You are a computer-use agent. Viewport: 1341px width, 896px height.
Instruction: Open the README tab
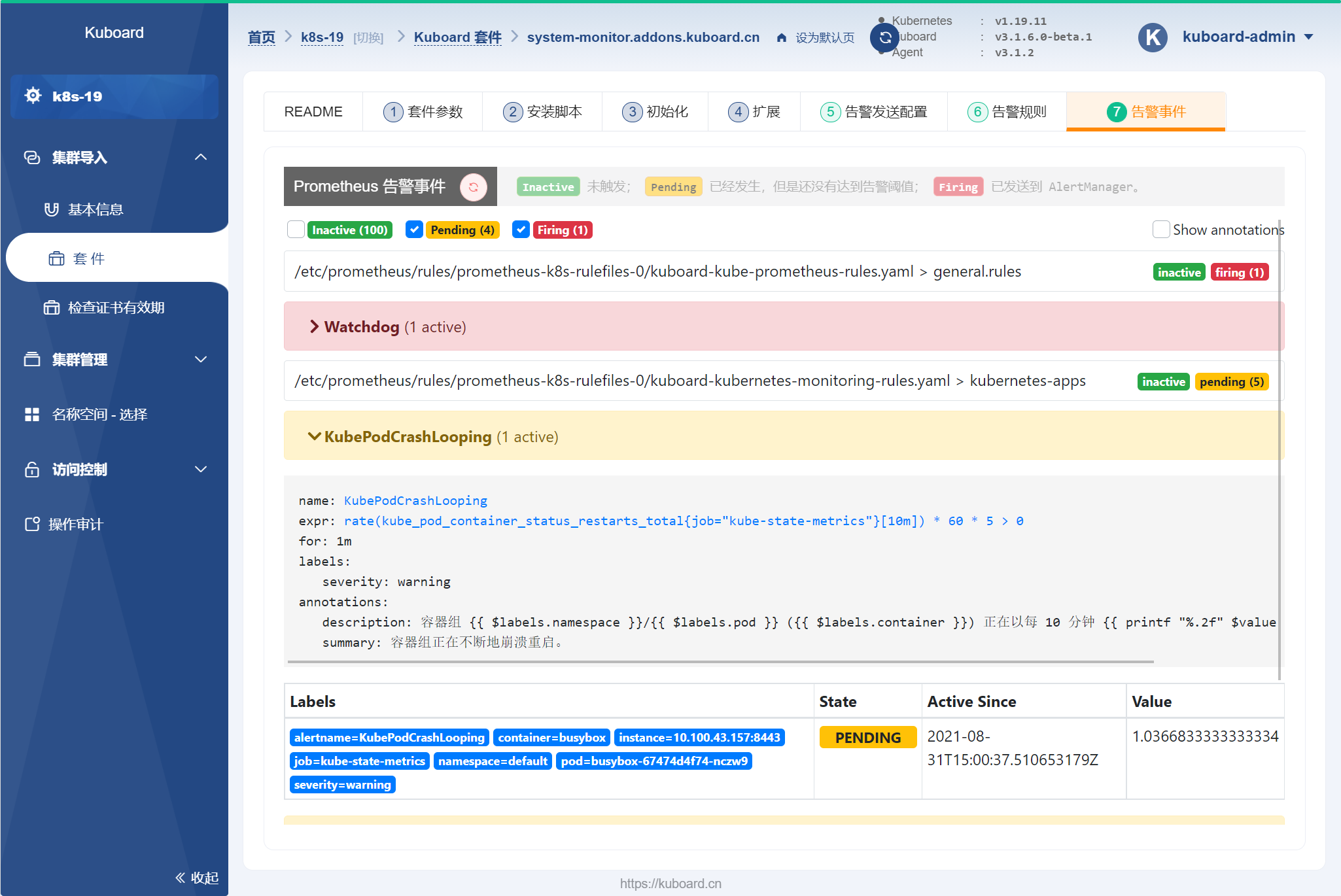[x=313, y=112]
